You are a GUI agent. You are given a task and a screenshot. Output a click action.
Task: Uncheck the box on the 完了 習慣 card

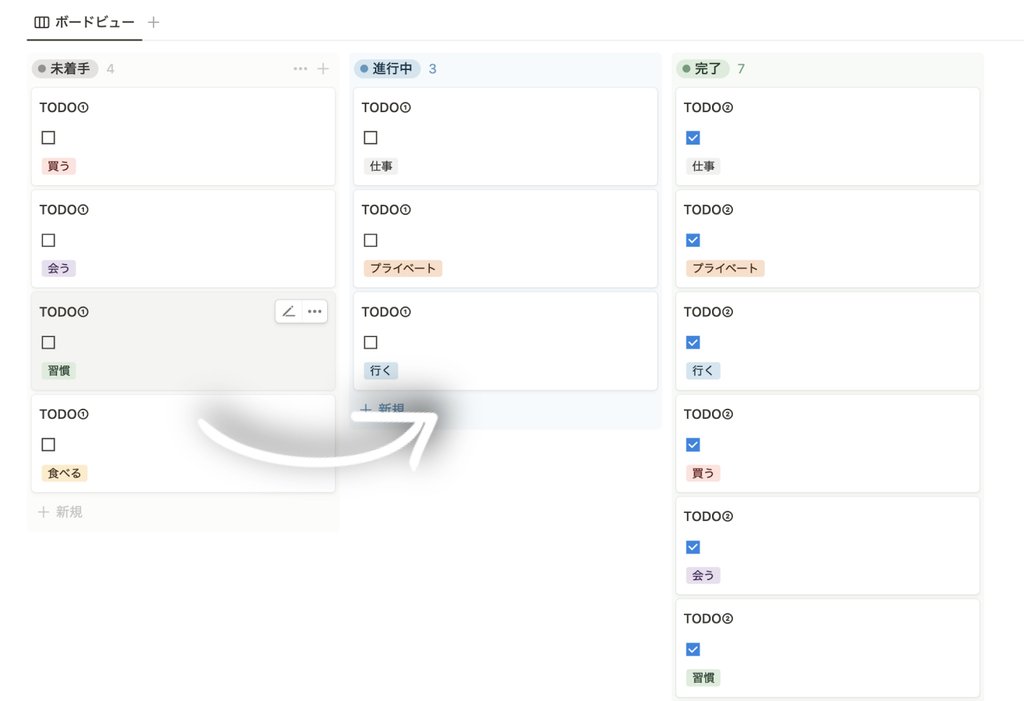click(x=693, y=649)
